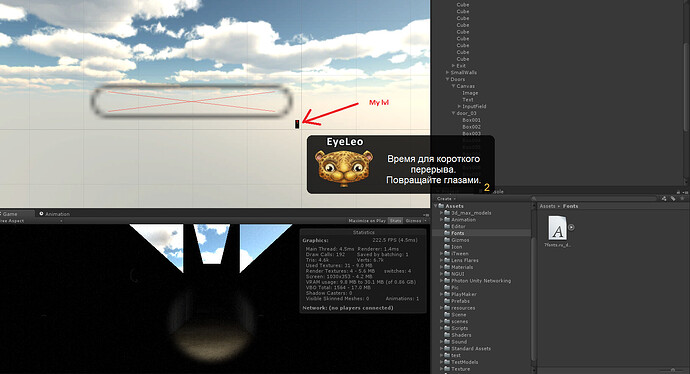Select the Scripts folder icon
Screen dimensions: 690x374
tap(447, 328)
